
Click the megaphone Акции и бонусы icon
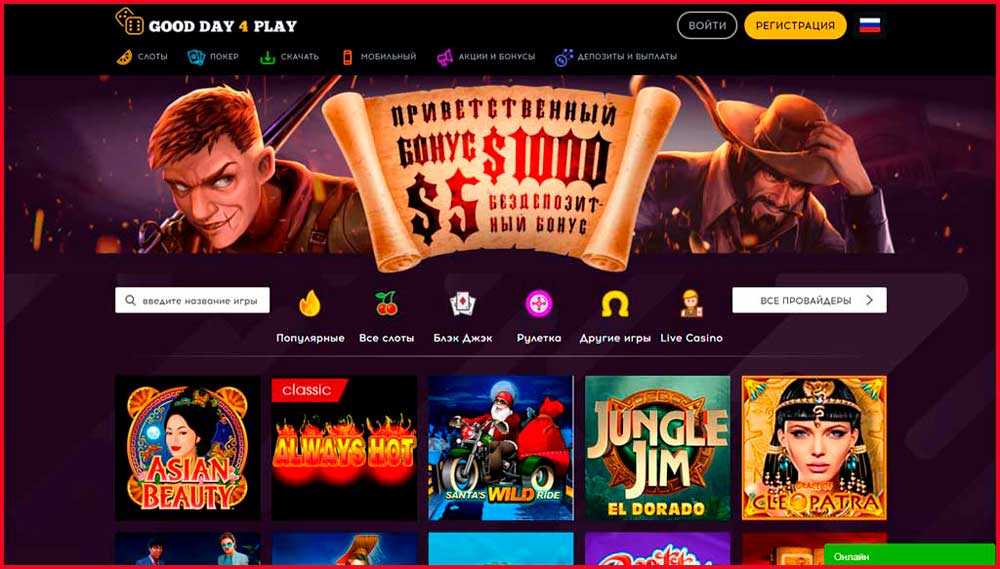445,57
